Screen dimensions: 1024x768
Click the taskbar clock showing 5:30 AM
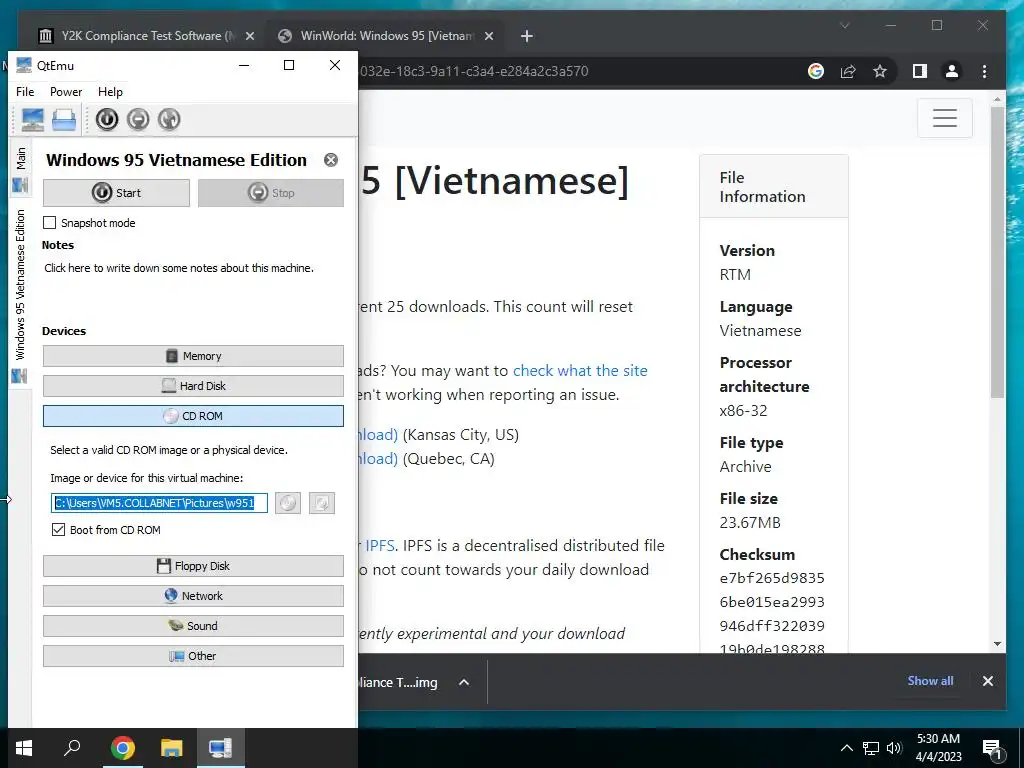[938, 748]
